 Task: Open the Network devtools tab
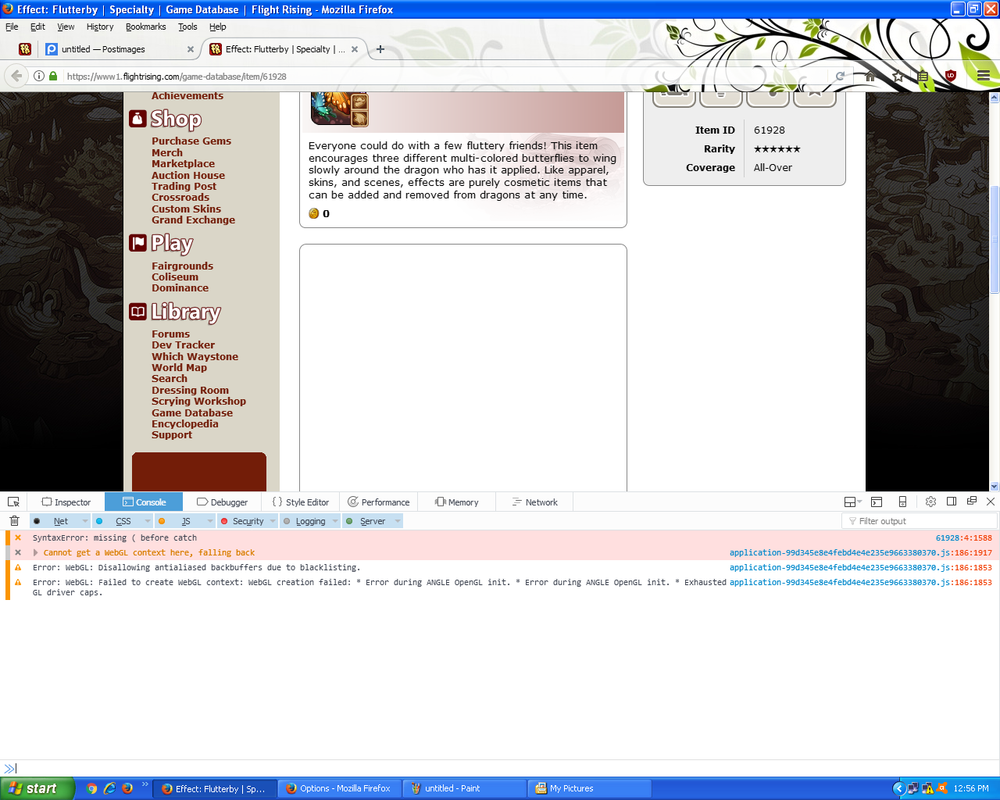(x=534, y=502)
